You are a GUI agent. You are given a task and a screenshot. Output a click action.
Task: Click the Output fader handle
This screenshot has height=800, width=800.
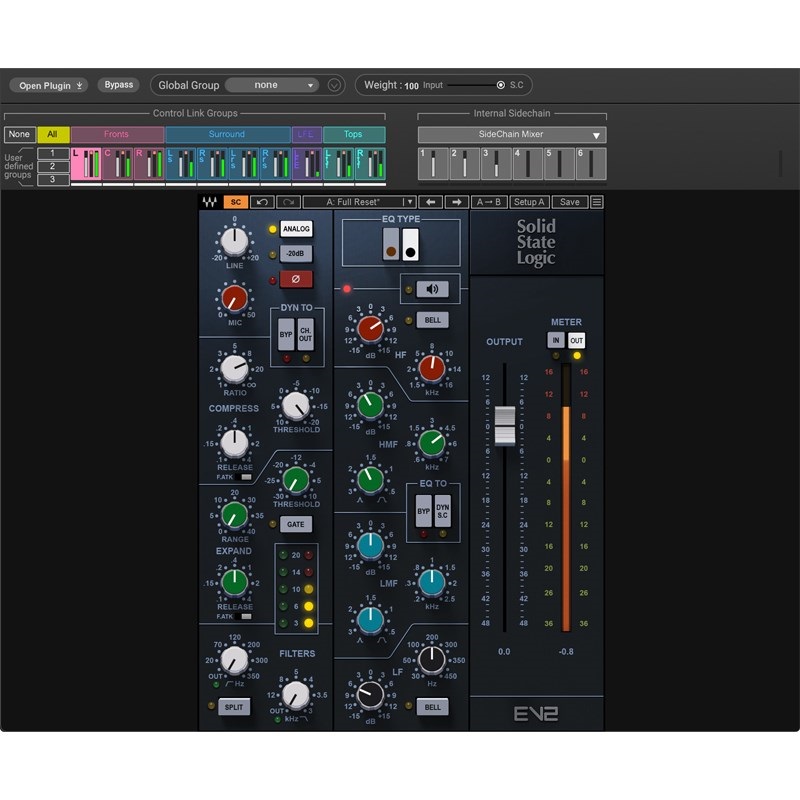505,426
